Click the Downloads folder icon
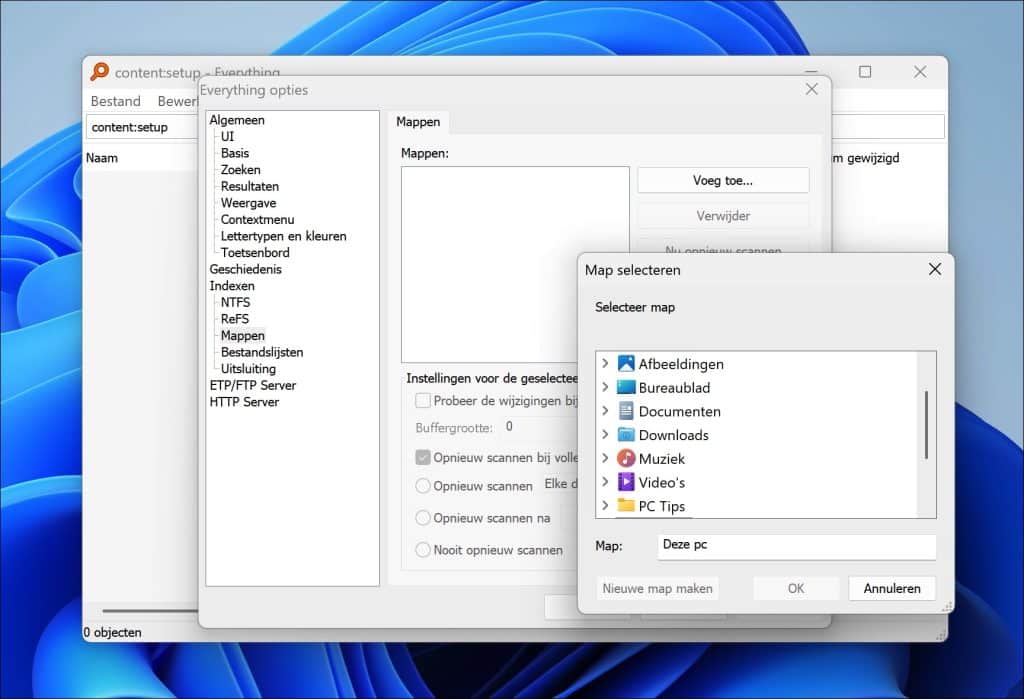Image resolution: width=1024 pixels, height=699 pixels. pyautogui.click(x=626, y=435)
